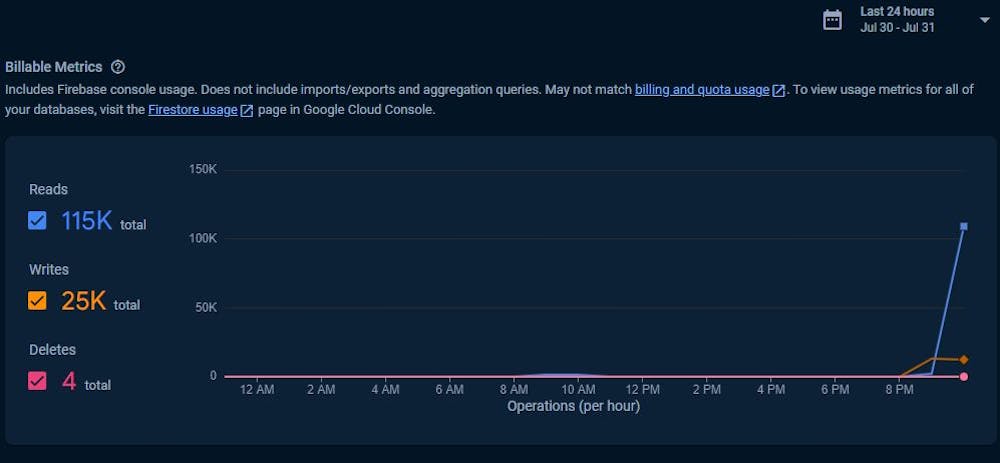Uncheck the Reads checkbox

tap(37, 221)
